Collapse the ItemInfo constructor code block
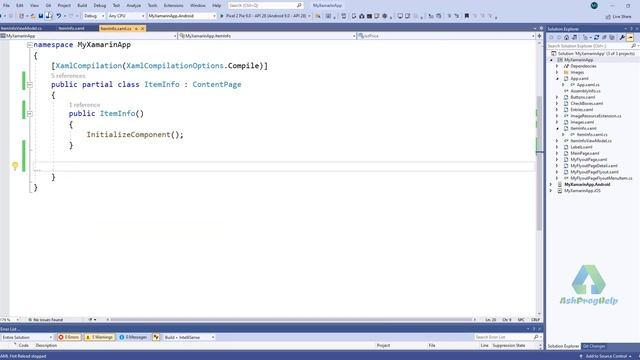 point(30,113)
